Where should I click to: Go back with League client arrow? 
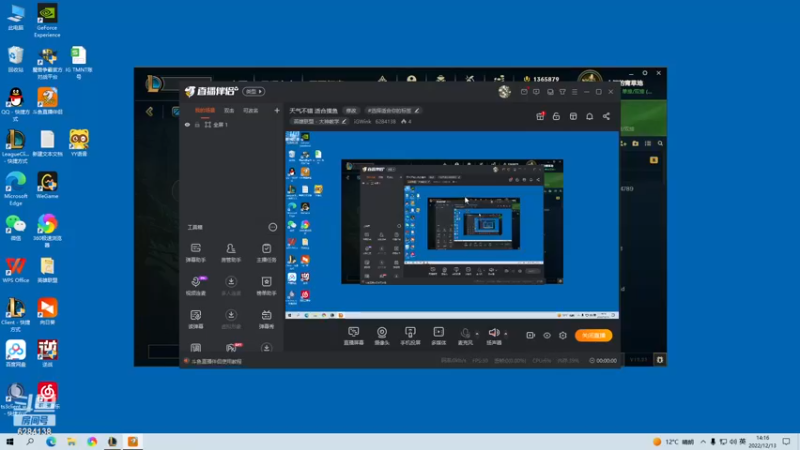(x=149, y=111)
